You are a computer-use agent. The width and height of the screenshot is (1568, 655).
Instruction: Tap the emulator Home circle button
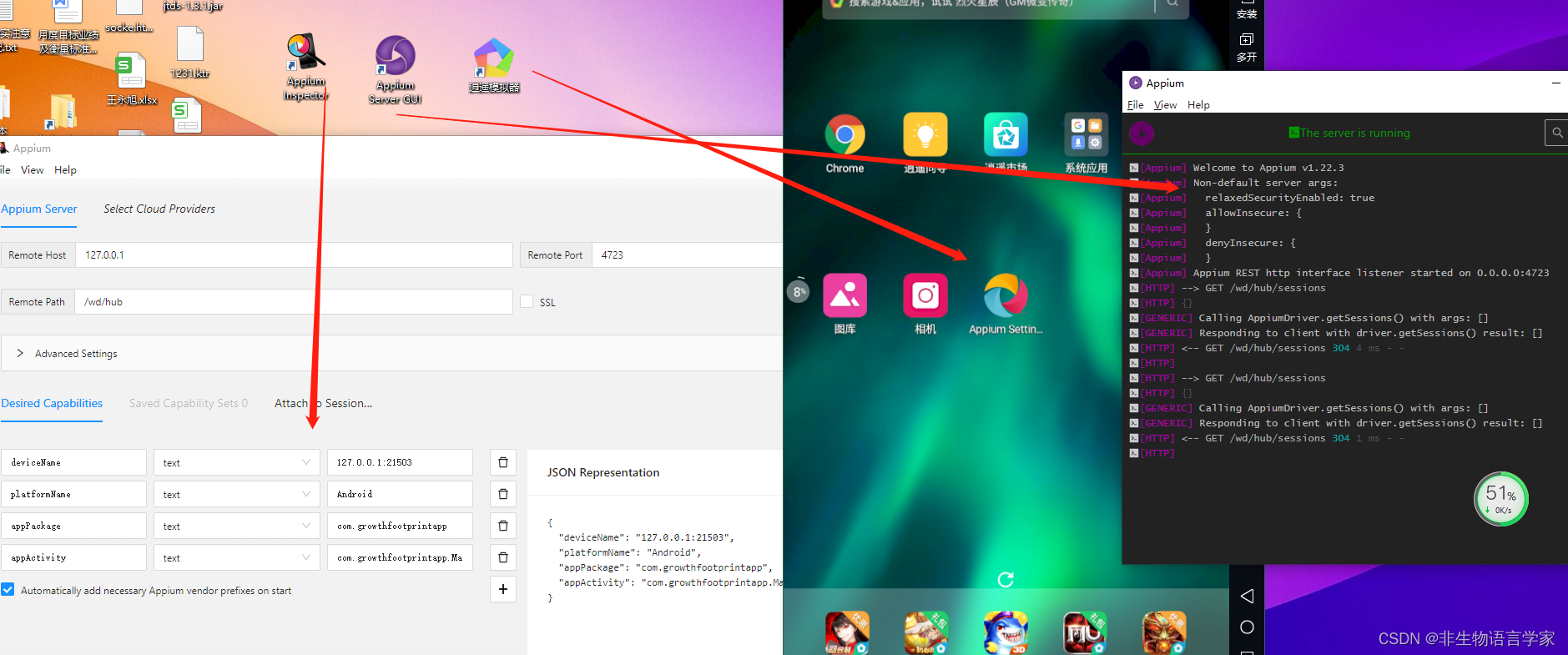coord(1247,627)
